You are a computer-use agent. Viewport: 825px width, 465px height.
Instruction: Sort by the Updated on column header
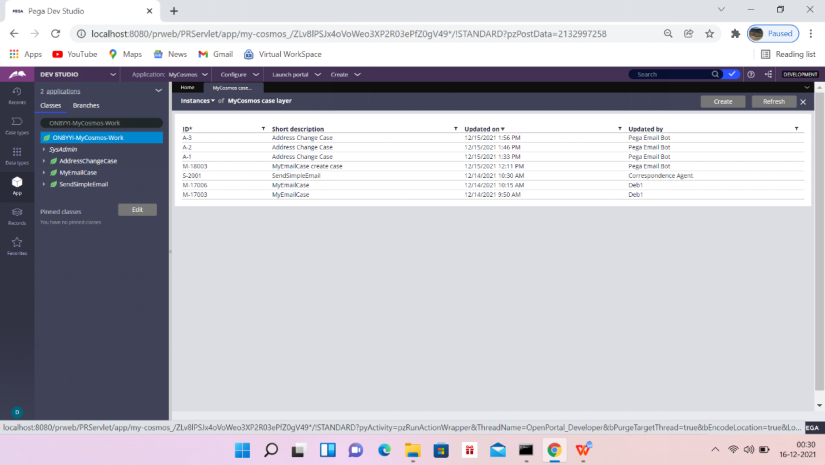point(481,129)
